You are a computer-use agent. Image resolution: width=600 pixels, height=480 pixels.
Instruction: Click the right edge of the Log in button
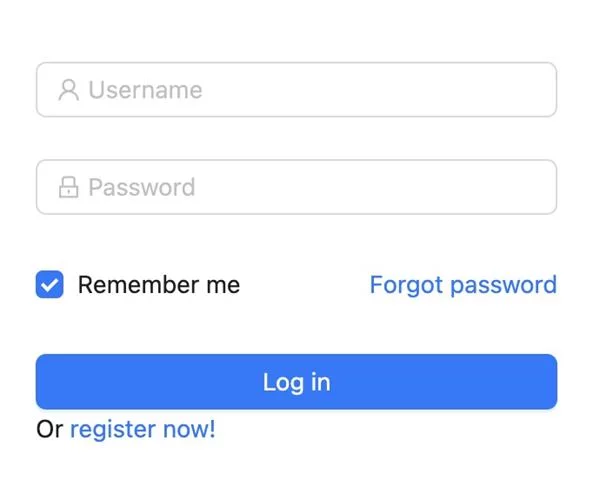(549, 382)
